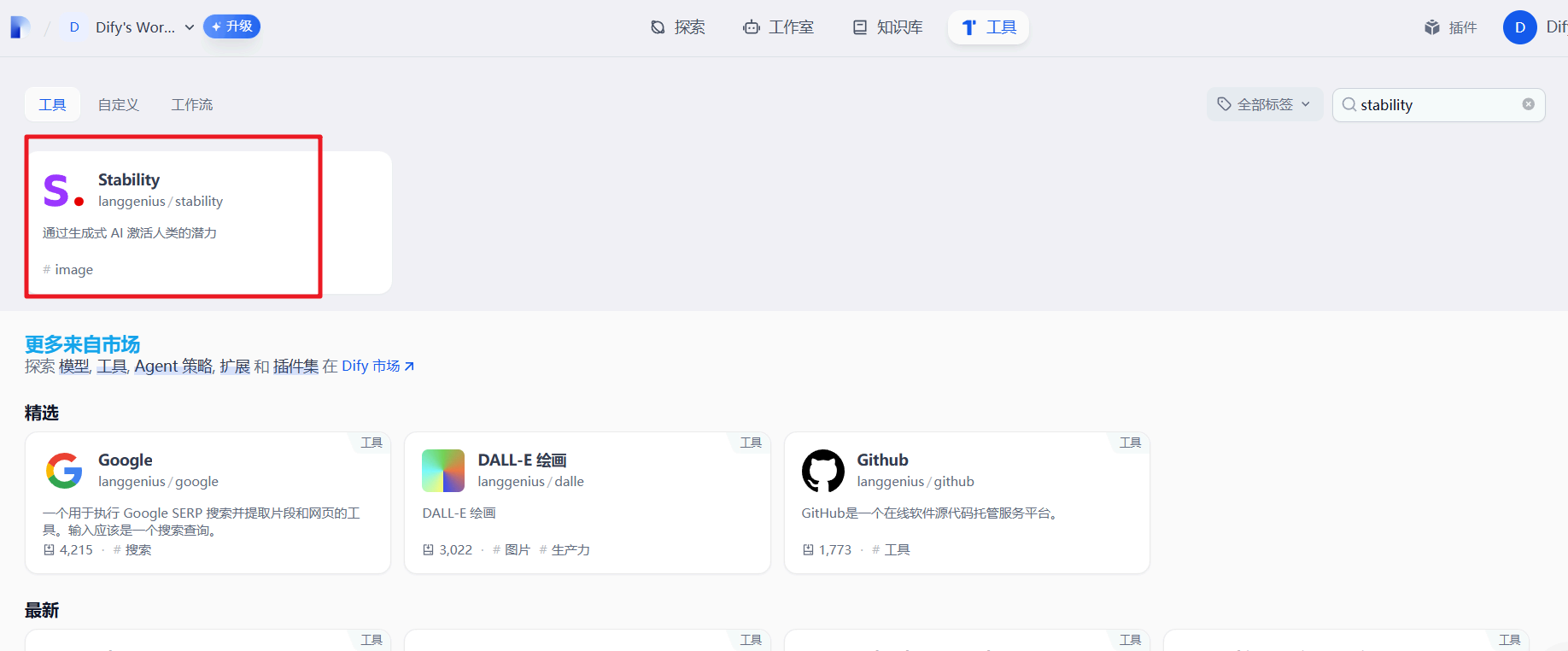Click into the stability search field
This screenshot has height=651, width=1568.
[x=1439, y=104]
